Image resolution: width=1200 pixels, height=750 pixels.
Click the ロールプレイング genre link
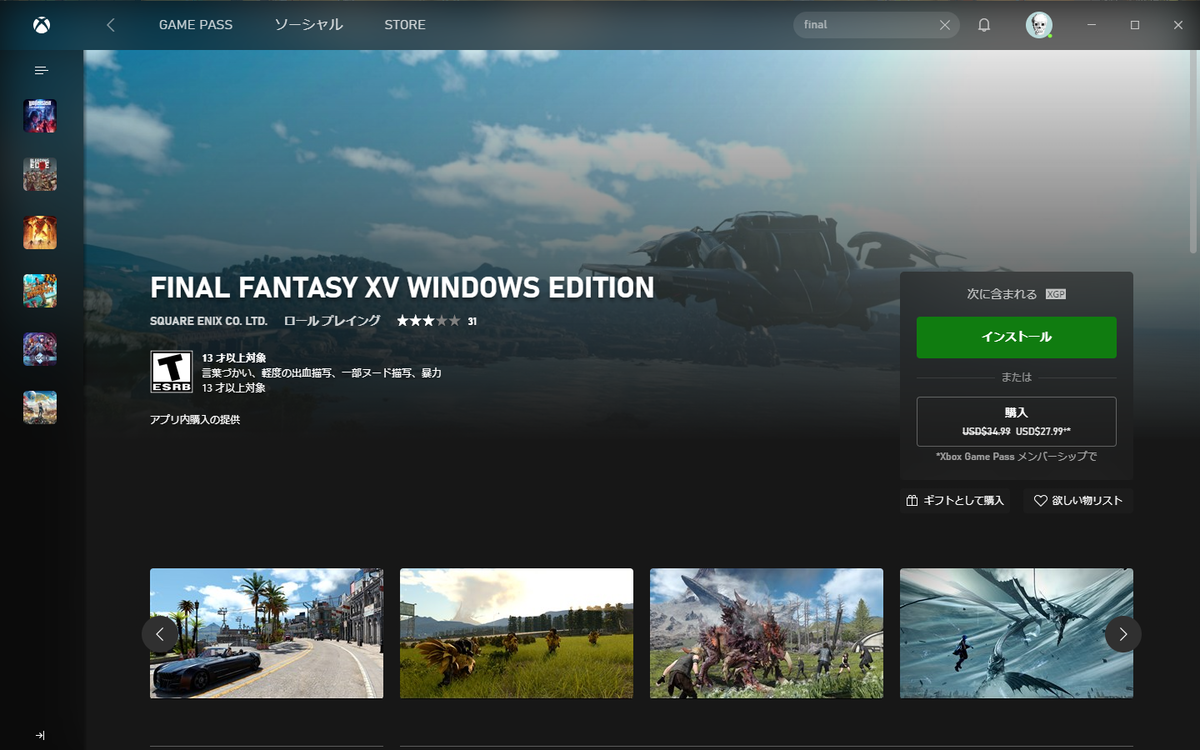[332, 321]
